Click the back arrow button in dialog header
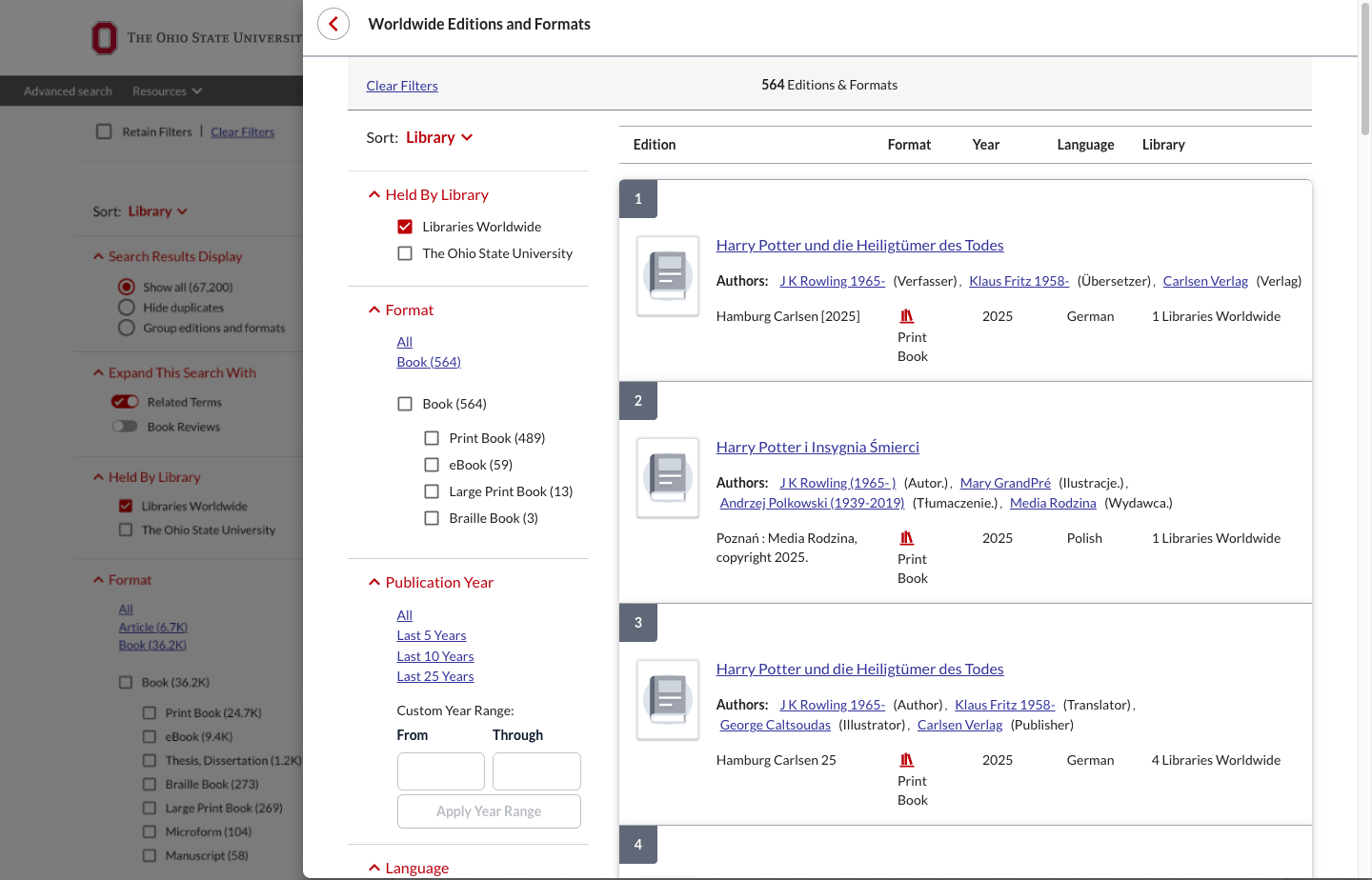Image resolution: width=1372 pixels, height=880 pixels. coord(333,24)
